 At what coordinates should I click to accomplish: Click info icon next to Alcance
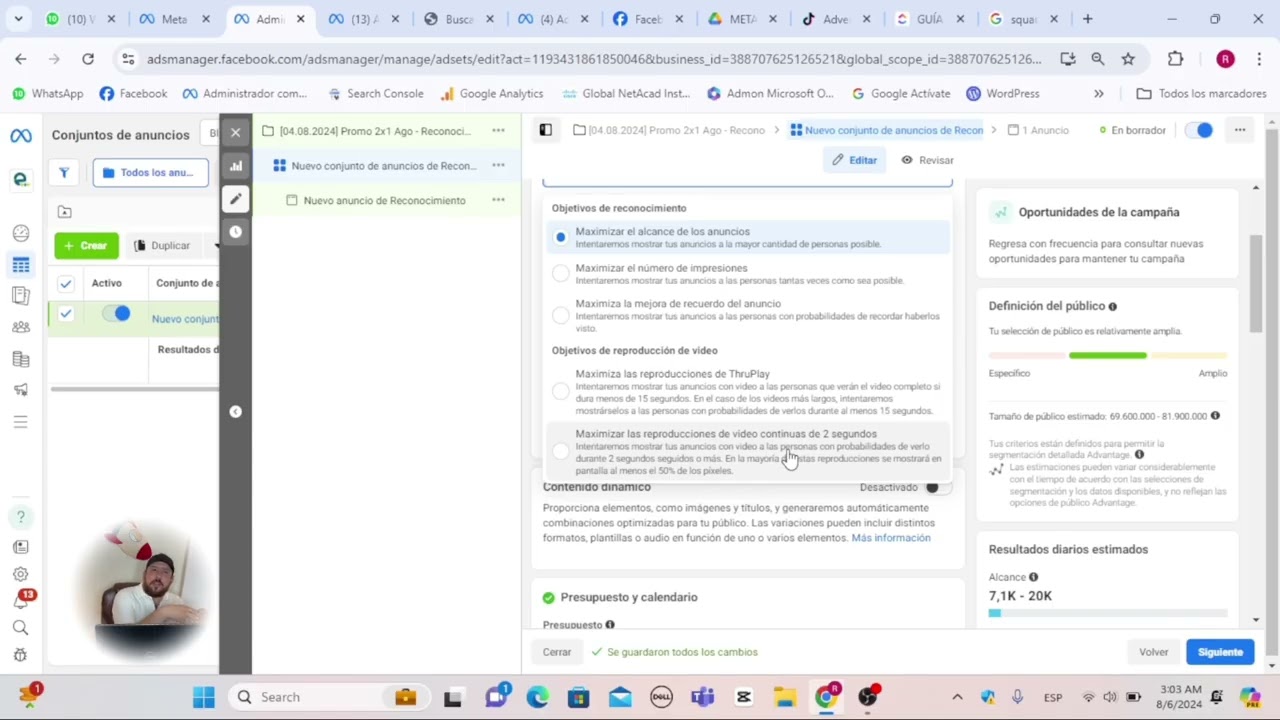point(1034,577)
